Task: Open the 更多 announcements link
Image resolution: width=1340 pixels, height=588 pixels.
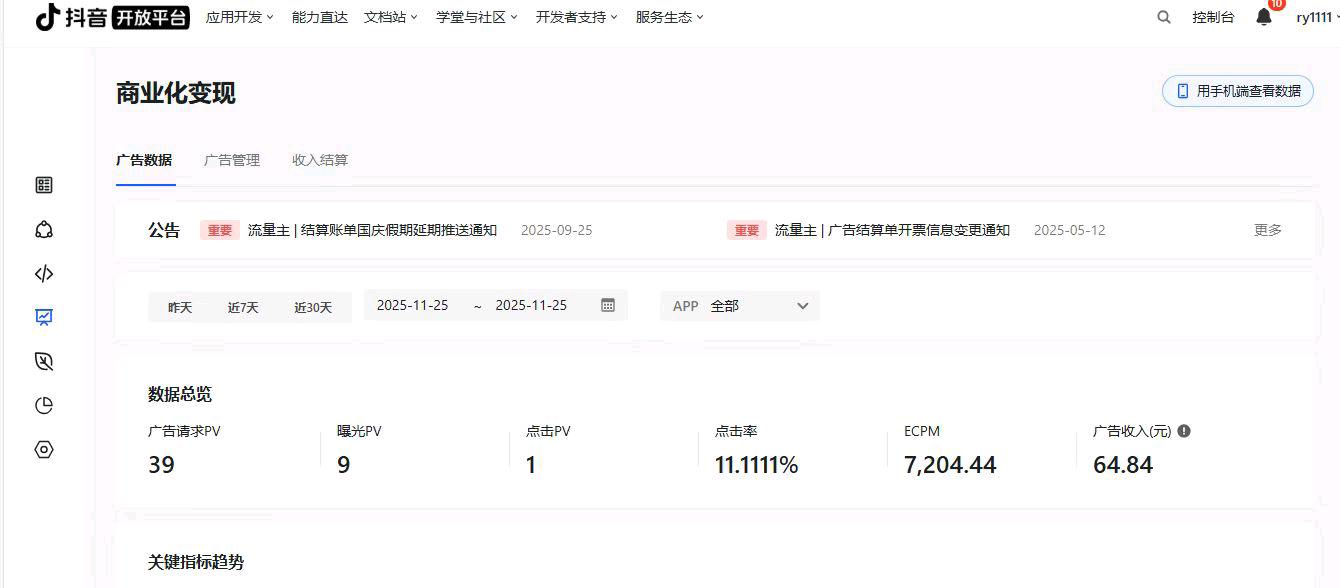Action: 1267,229
